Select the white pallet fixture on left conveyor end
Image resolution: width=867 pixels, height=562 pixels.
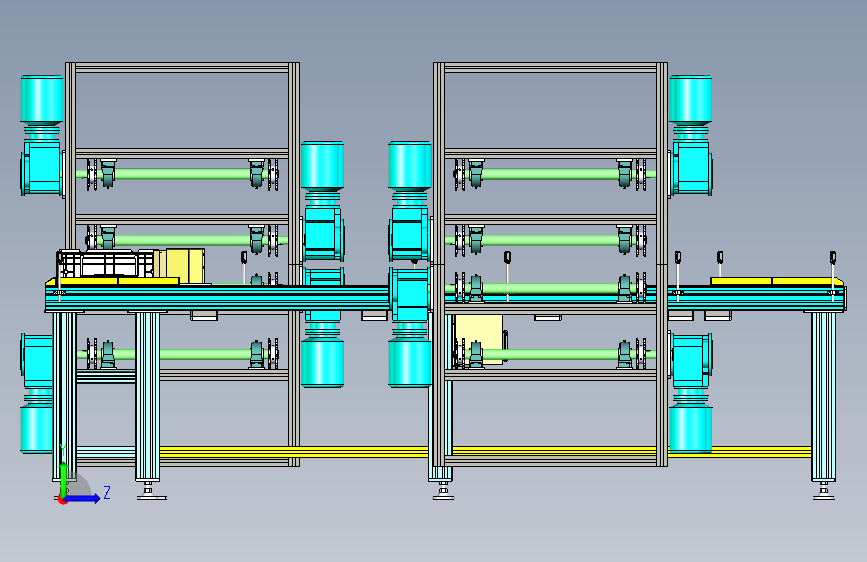pyautogui.click(x=105, y=264)
